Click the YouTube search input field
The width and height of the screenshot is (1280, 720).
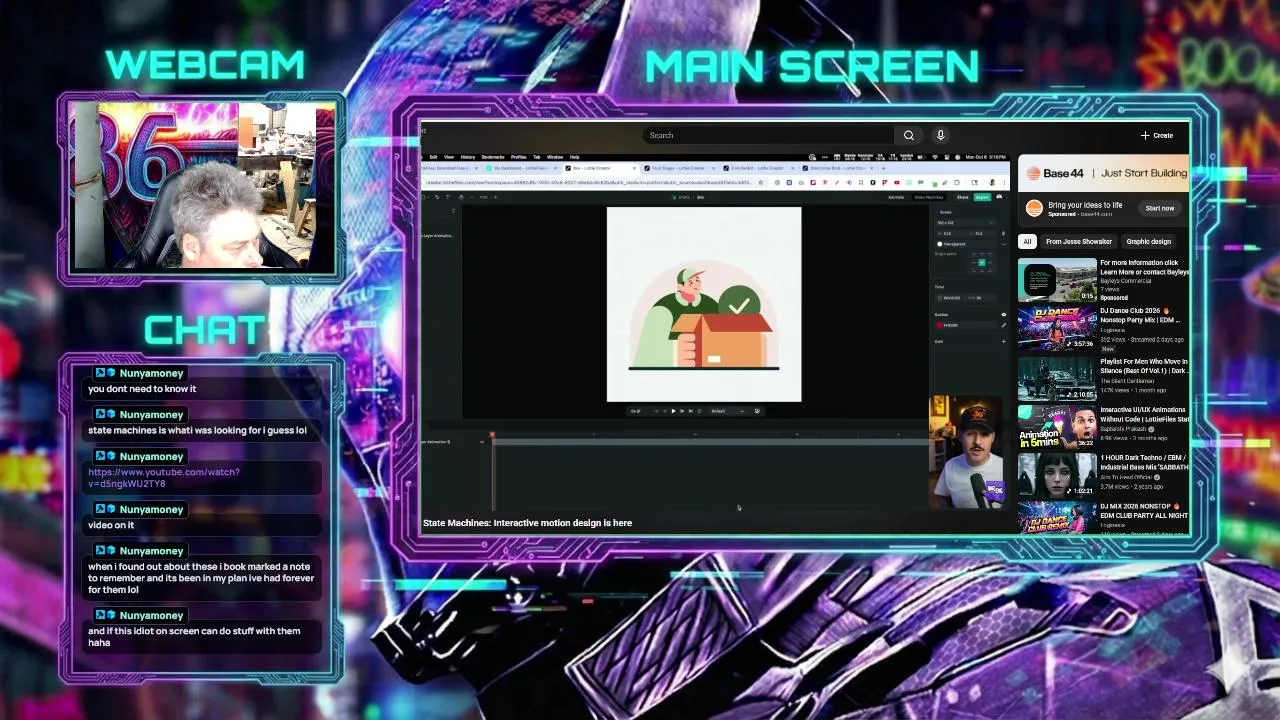click(768, 135)
